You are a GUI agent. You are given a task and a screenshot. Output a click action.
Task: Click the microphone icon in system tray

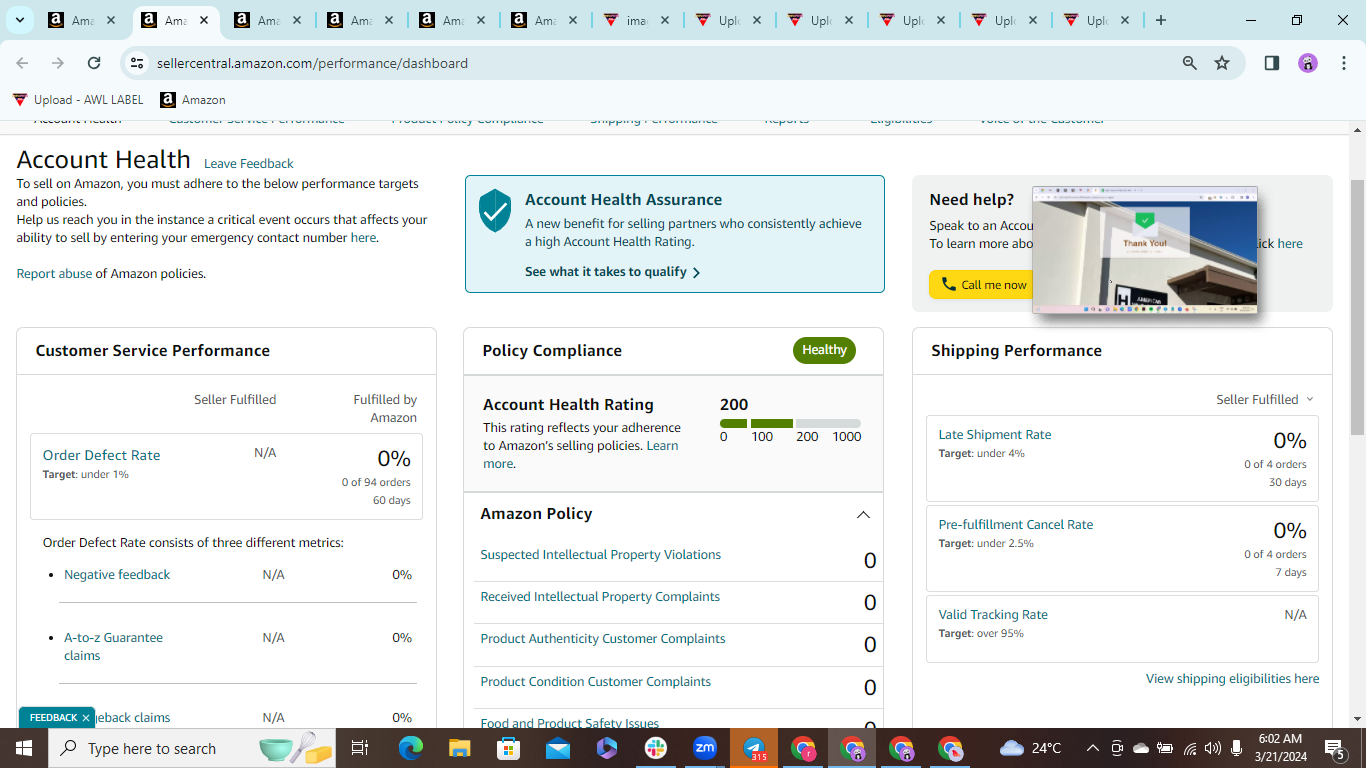pos(1237,748)
